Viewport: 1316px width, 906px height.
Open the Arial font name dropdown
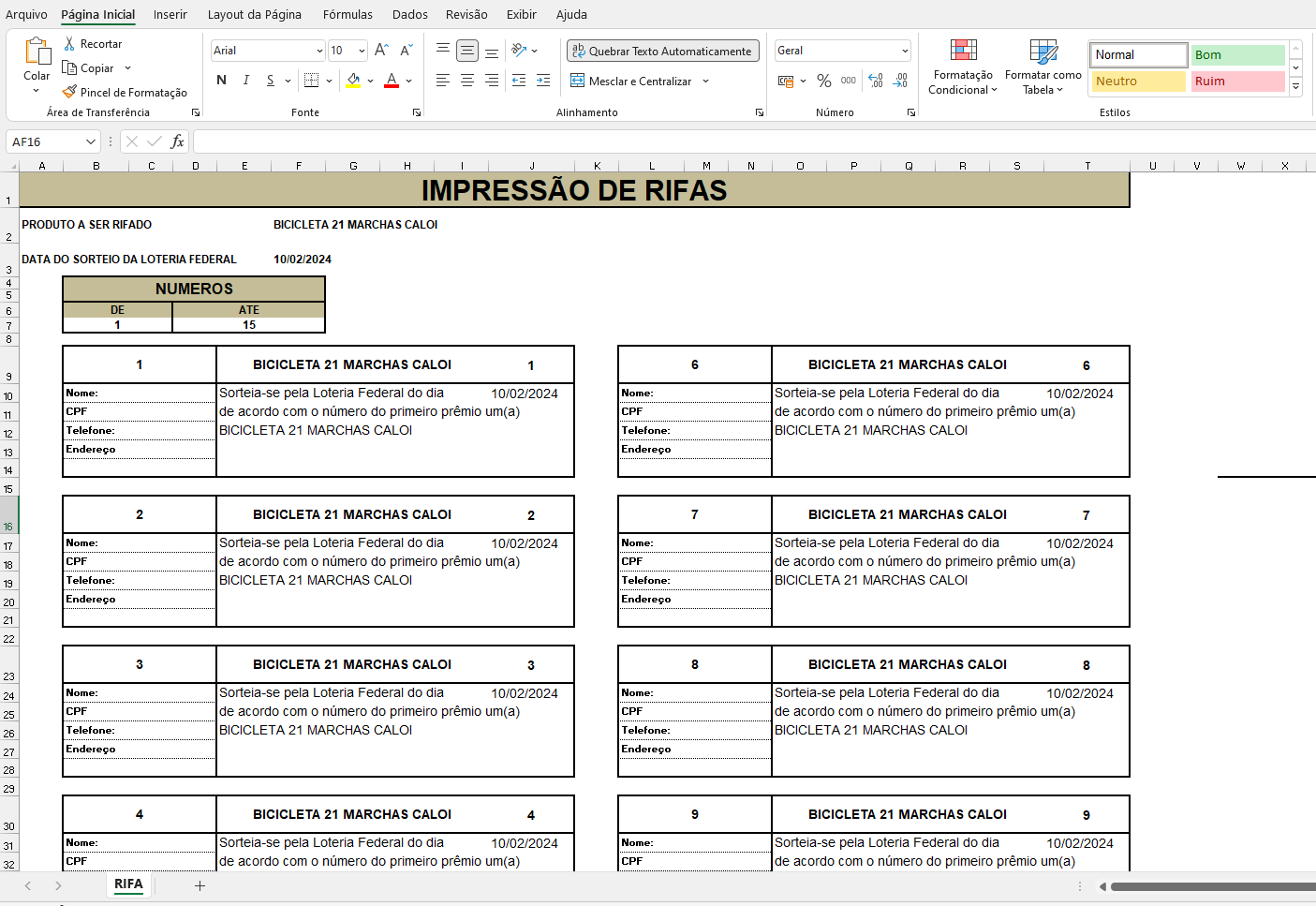(x=319, y=52)
